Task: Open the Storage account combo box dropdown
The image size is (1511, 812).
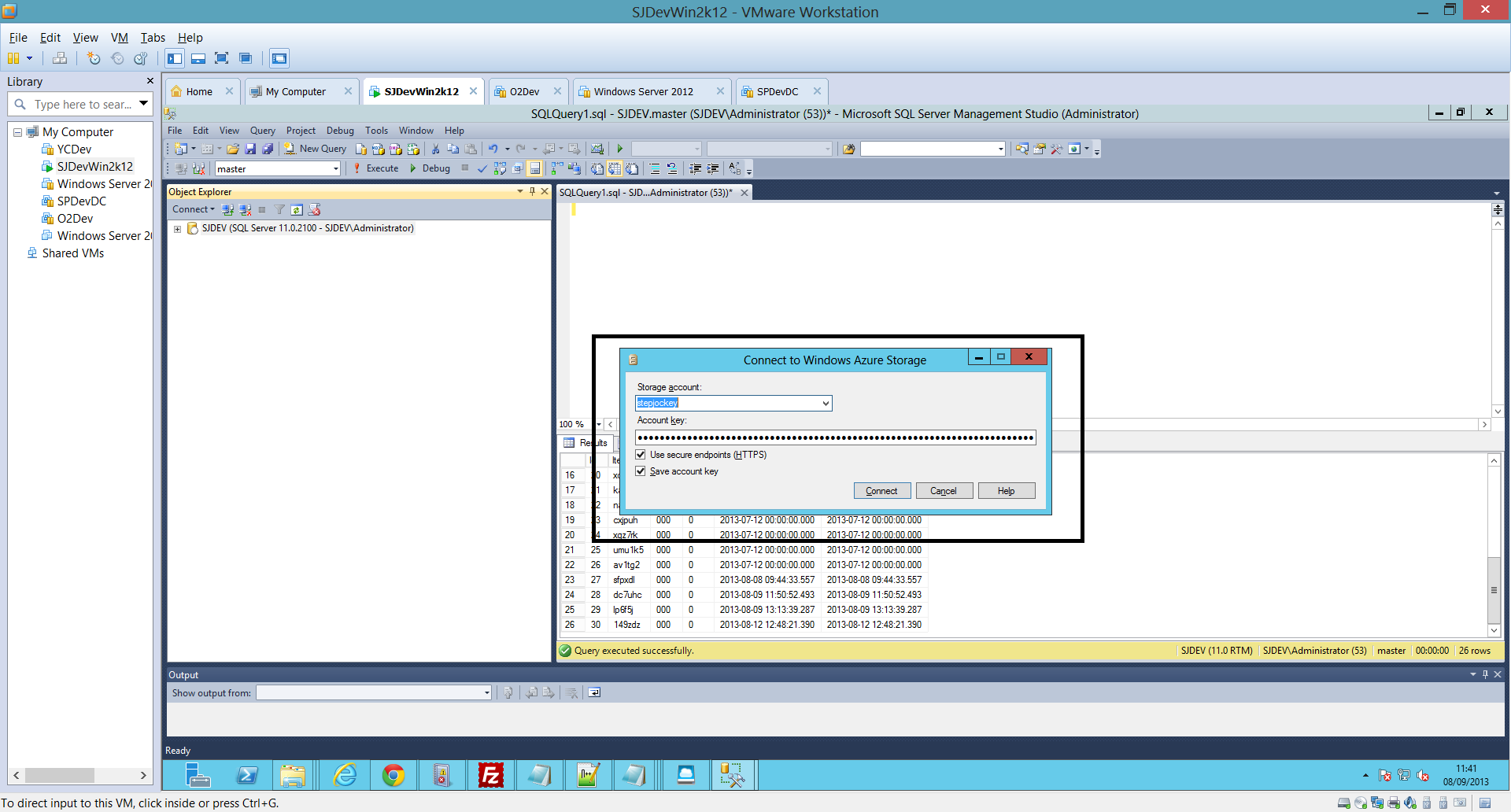Action: tap(826, 403)
